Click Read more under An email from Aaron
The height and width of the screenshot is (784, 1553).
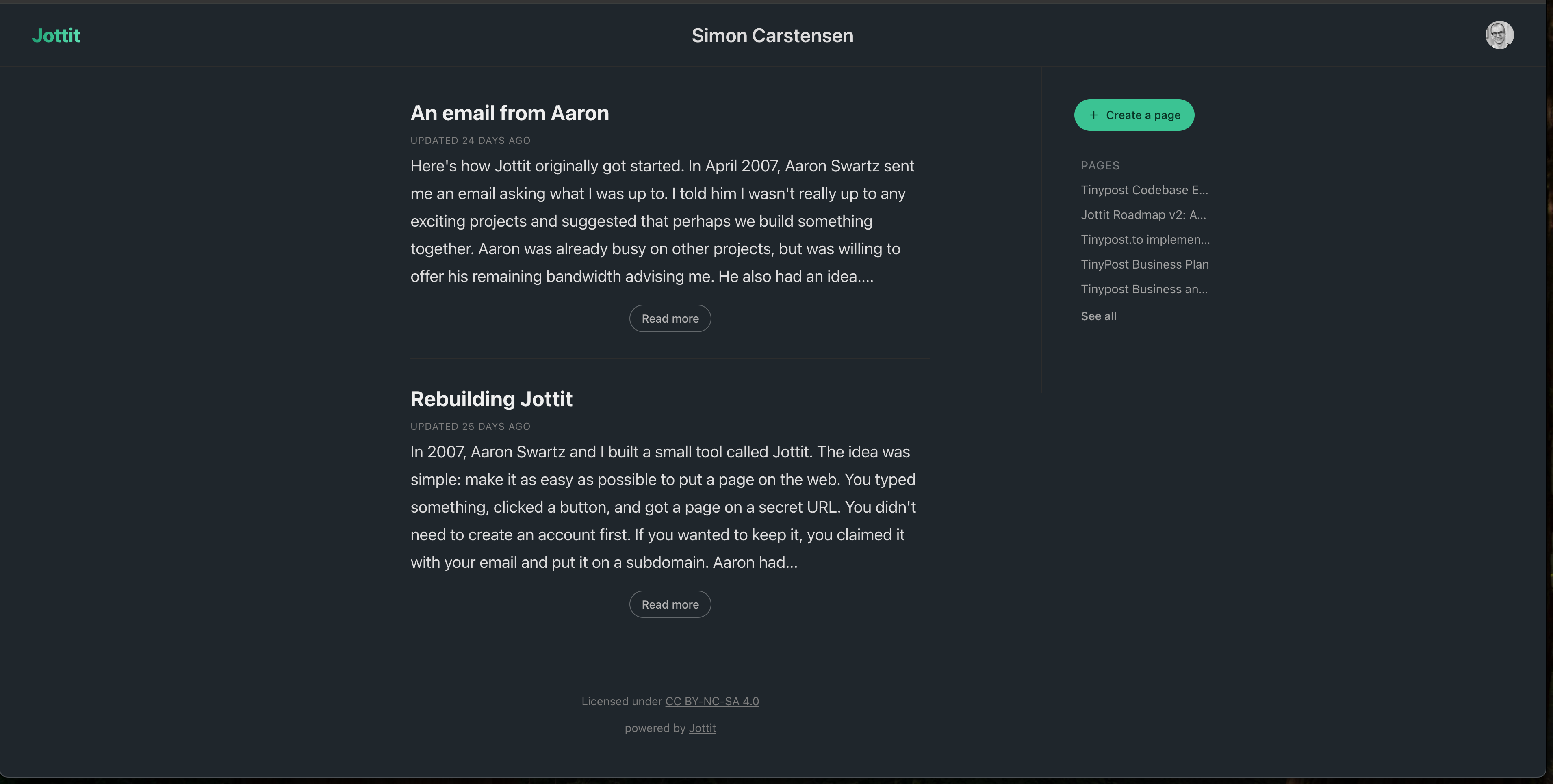click(670, 318)
